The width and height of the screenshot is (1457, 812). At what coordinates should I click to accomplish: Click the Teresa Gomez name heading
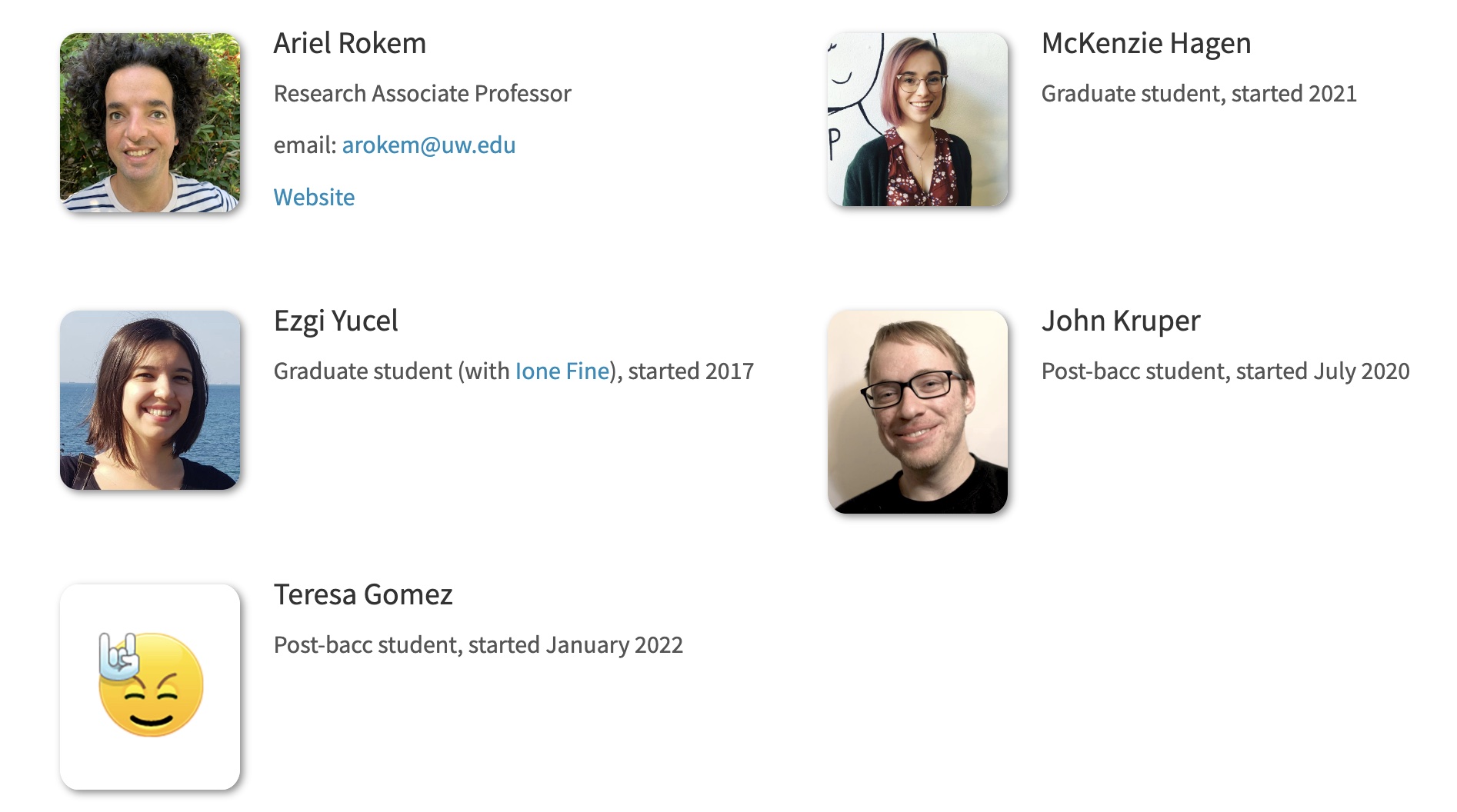point(363,595)
